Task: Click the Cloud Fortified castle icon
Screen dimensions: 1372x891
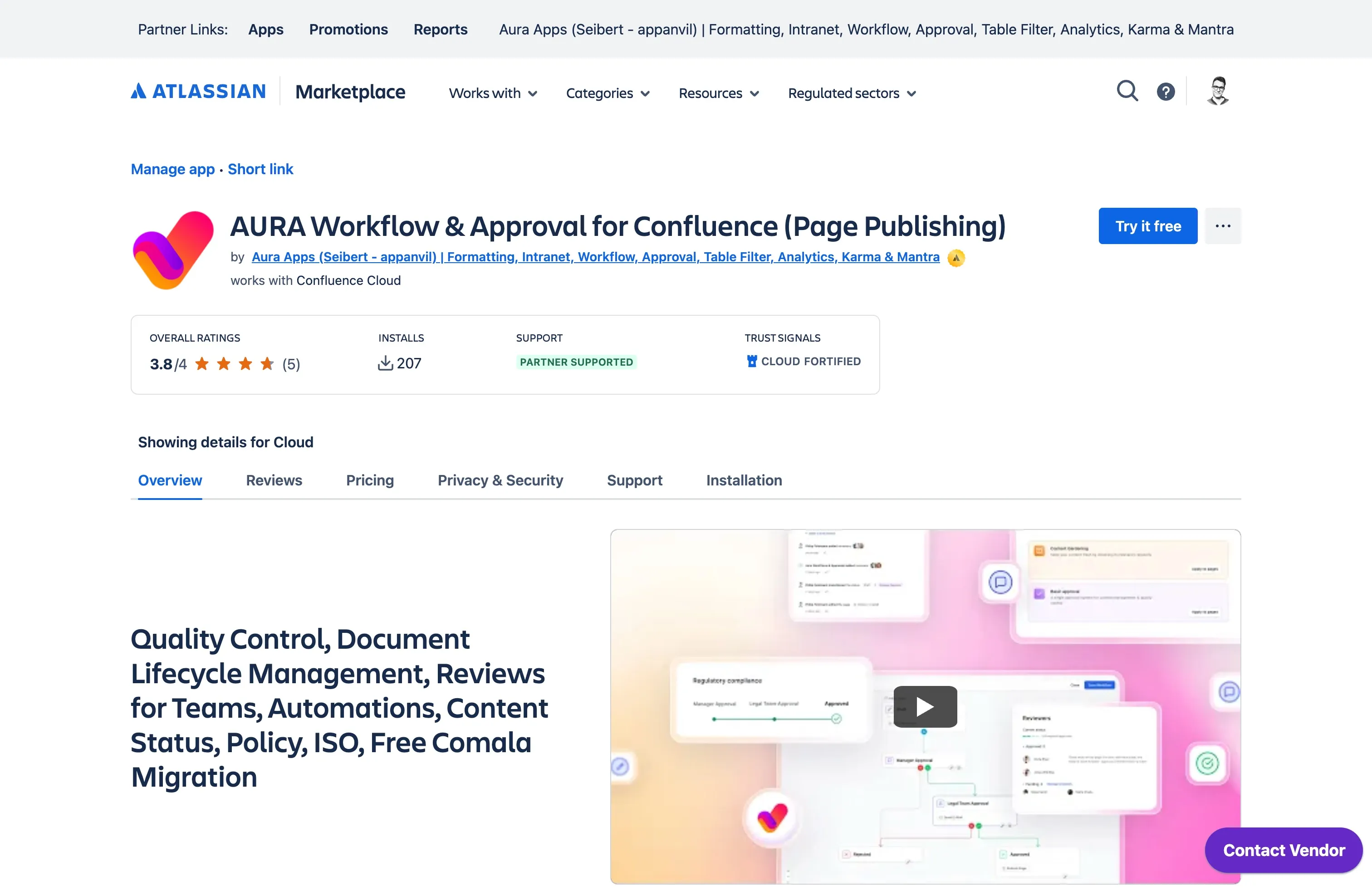Action: (x=752, y=362)
